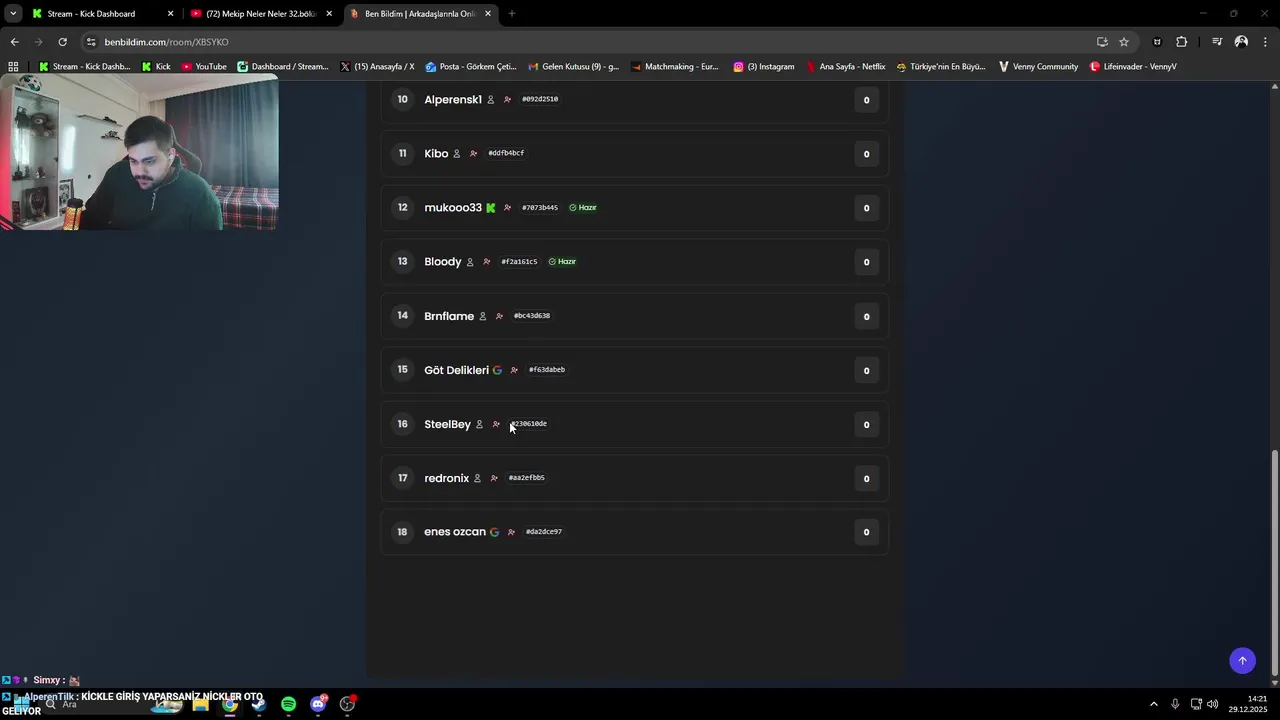
Task: Click the score box in Brnflame's row
Action: click(x=866, y=316)
